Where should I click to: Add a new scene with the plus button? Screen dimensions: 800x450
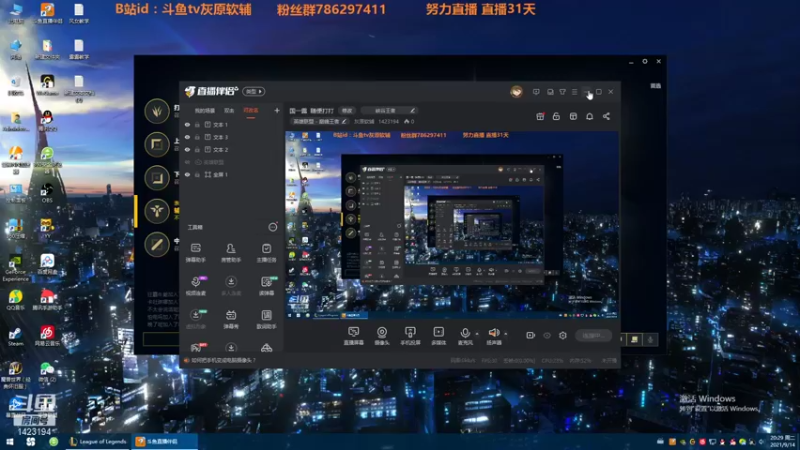277,110
